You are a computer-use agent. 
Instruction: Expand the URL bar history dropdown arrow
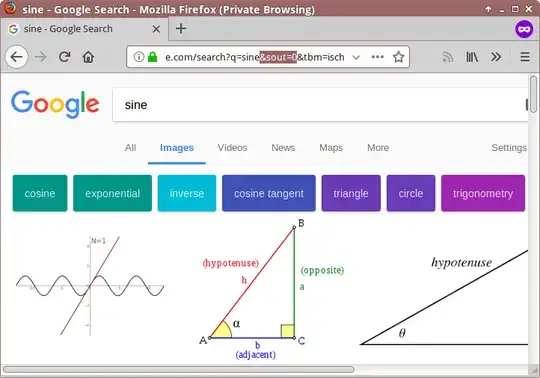tap(356, 57)
